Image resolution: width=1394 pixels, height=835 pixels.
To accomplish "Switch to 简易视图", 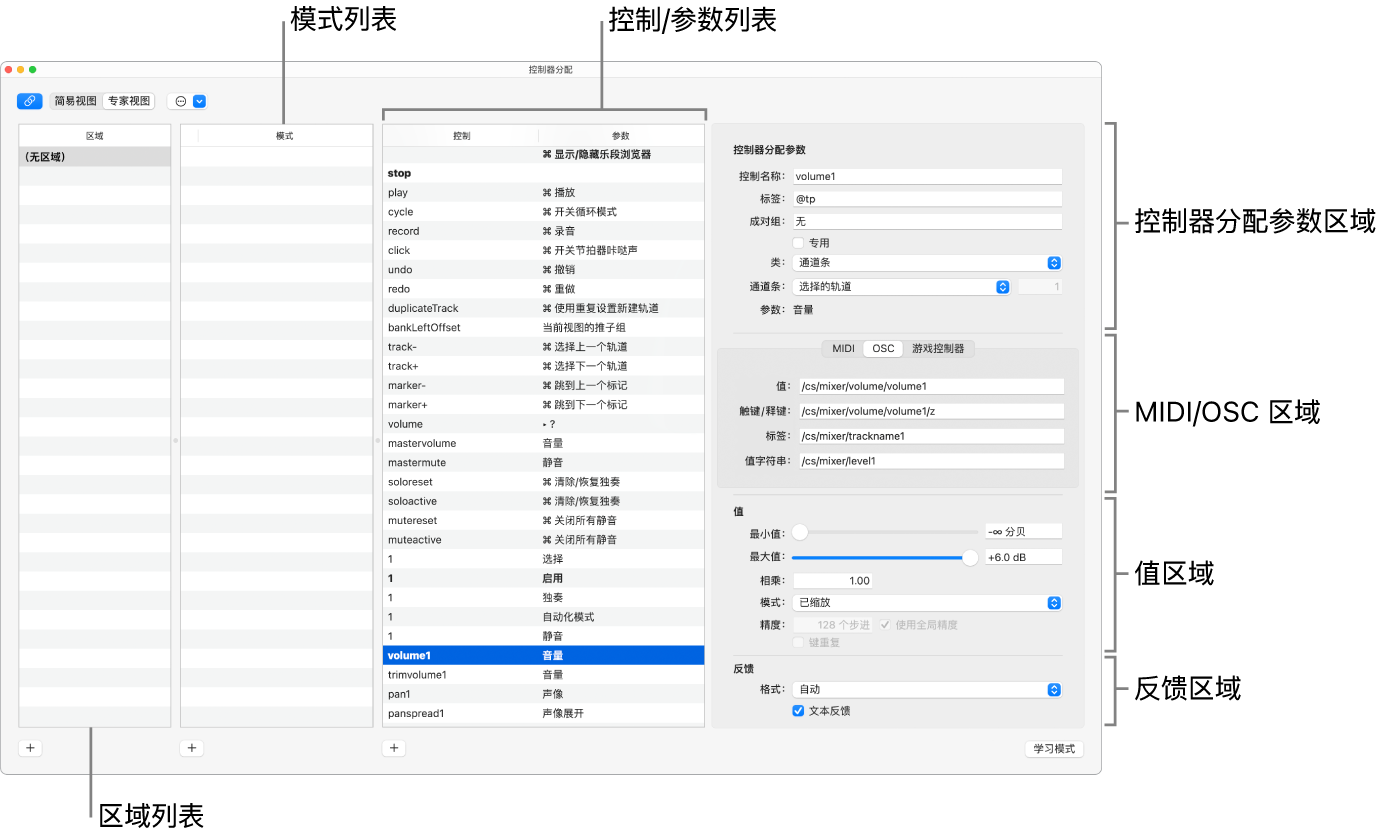I will 75,101.
